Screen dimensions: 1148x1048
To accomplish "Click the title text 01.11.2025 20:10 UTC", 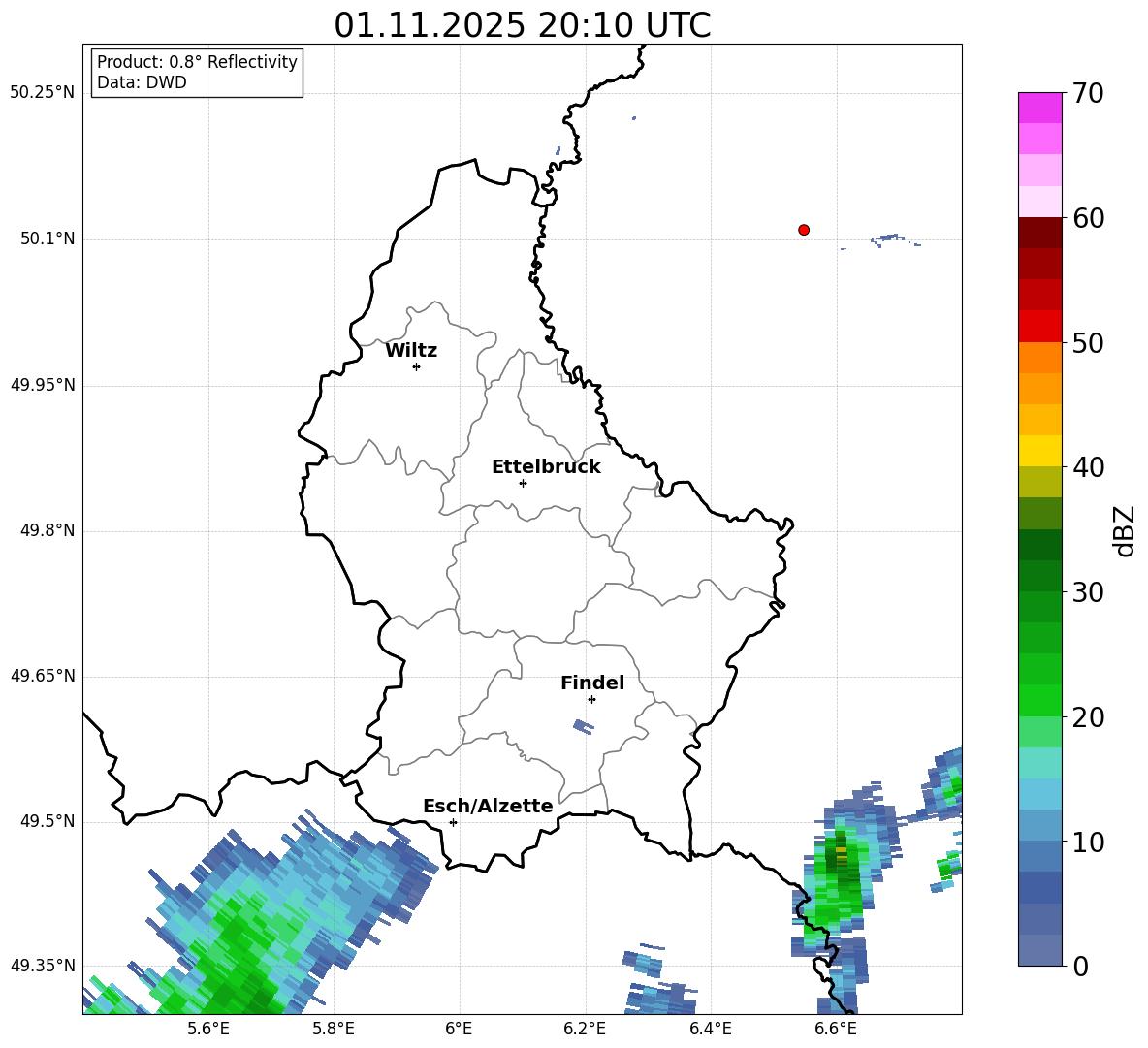I will pos(522,25).
